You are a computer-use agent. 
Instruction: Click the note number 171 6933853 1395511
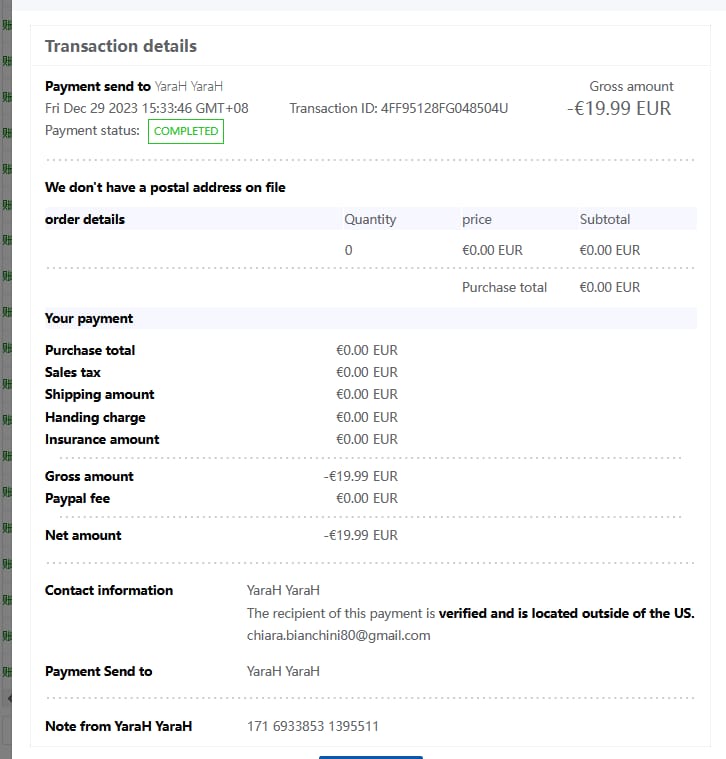click(313, 726)
